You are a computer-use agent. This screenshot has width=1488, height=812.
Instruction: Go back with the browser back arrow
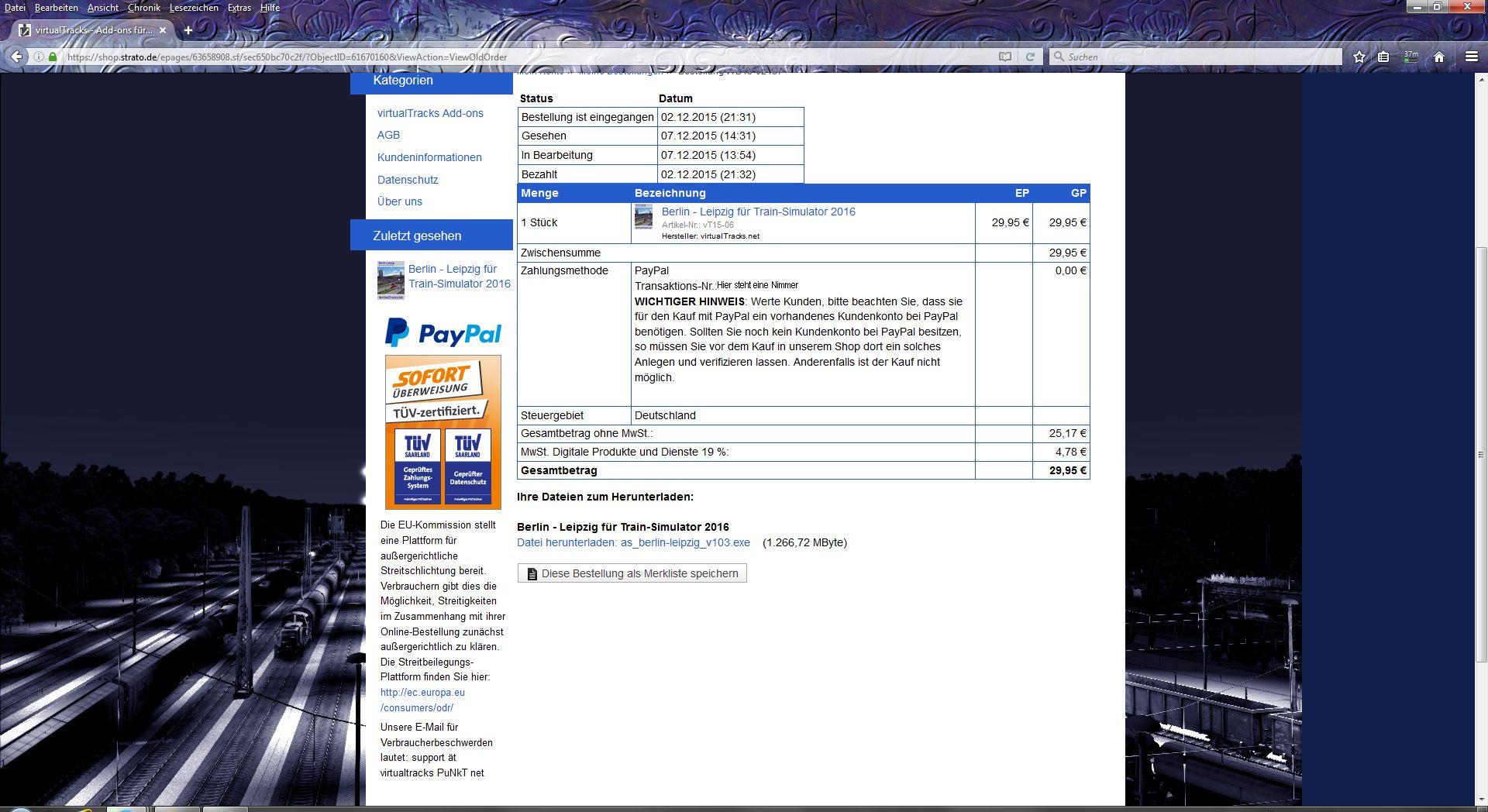(16, 57)
